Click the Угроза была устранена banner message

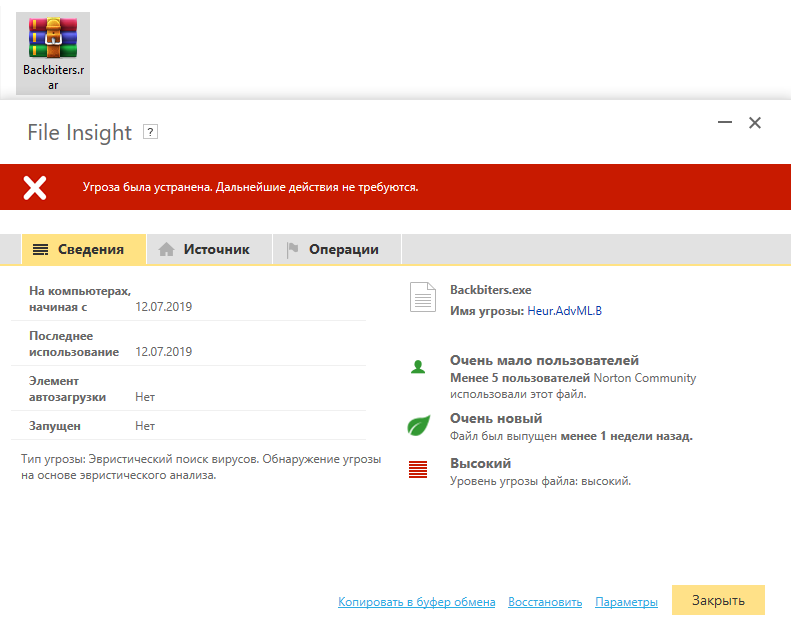[250, 187]
